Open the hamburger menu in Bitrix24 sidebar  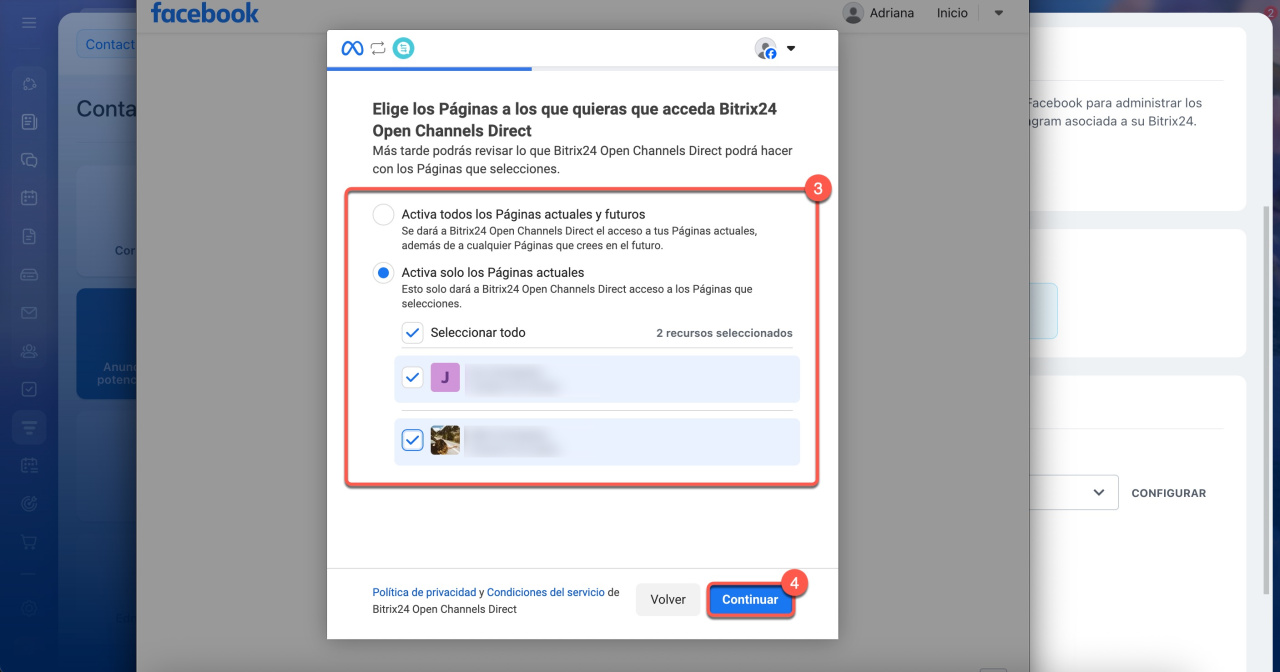point(29,22)
